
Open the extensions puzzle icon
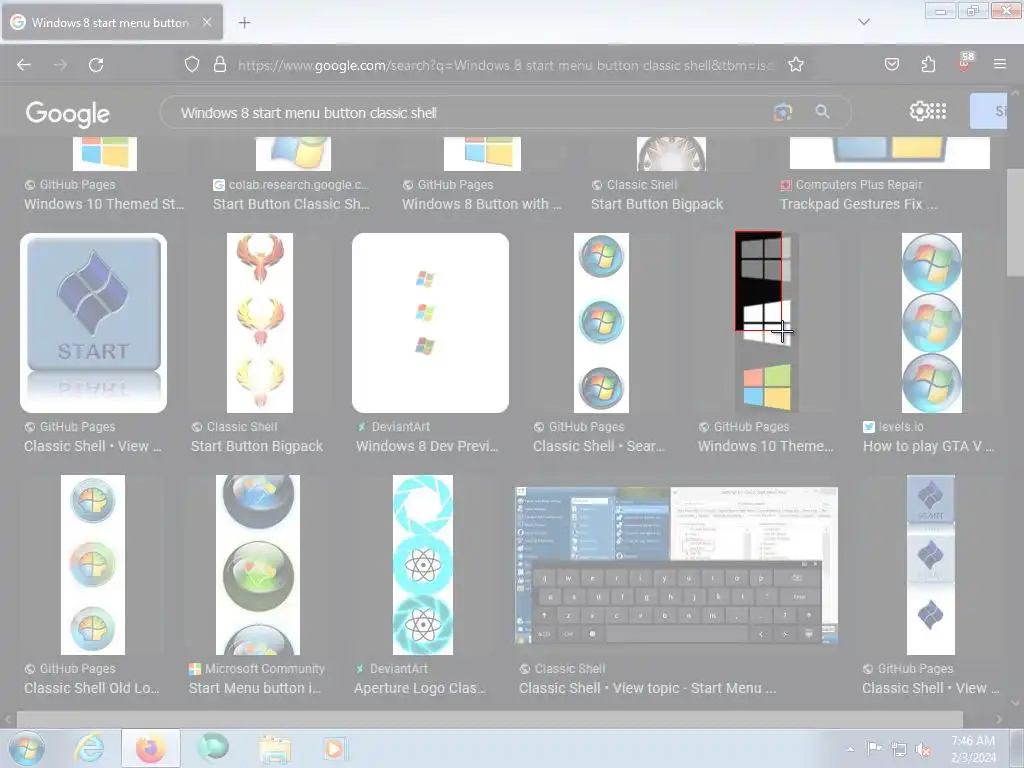(928, 64)
